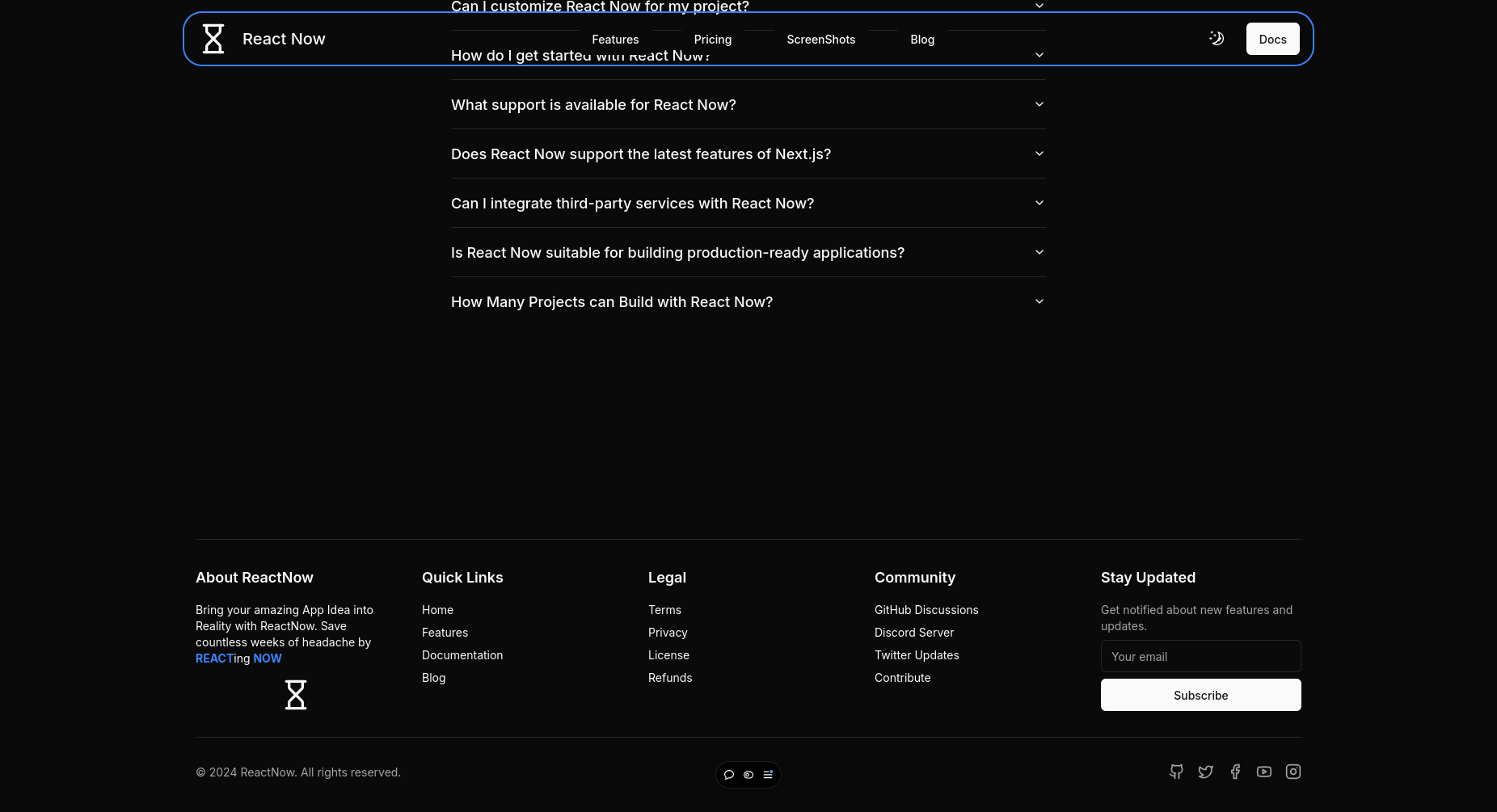Focus the 'Your email' input field
Screen dimensions: 1497x812
(1201, 656)
